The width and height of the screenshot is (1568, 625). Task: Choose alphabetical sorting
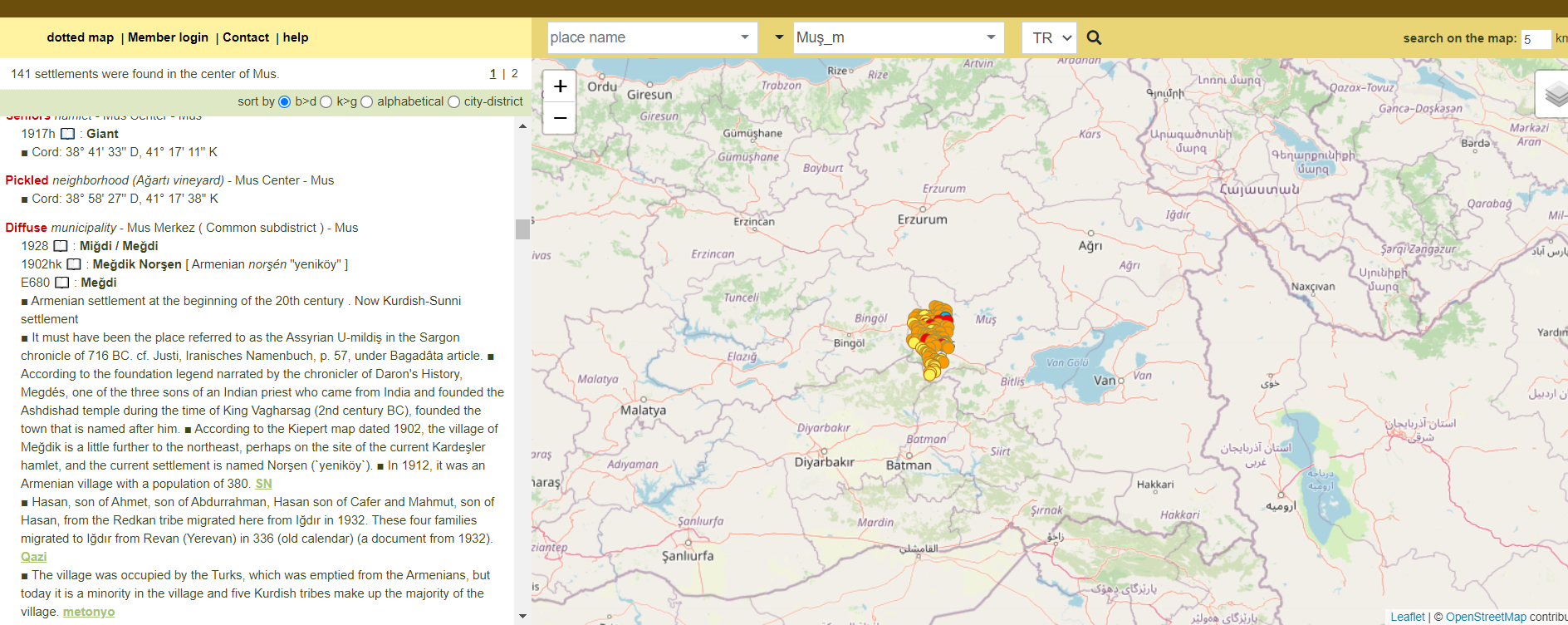click(x=367, y=101)
